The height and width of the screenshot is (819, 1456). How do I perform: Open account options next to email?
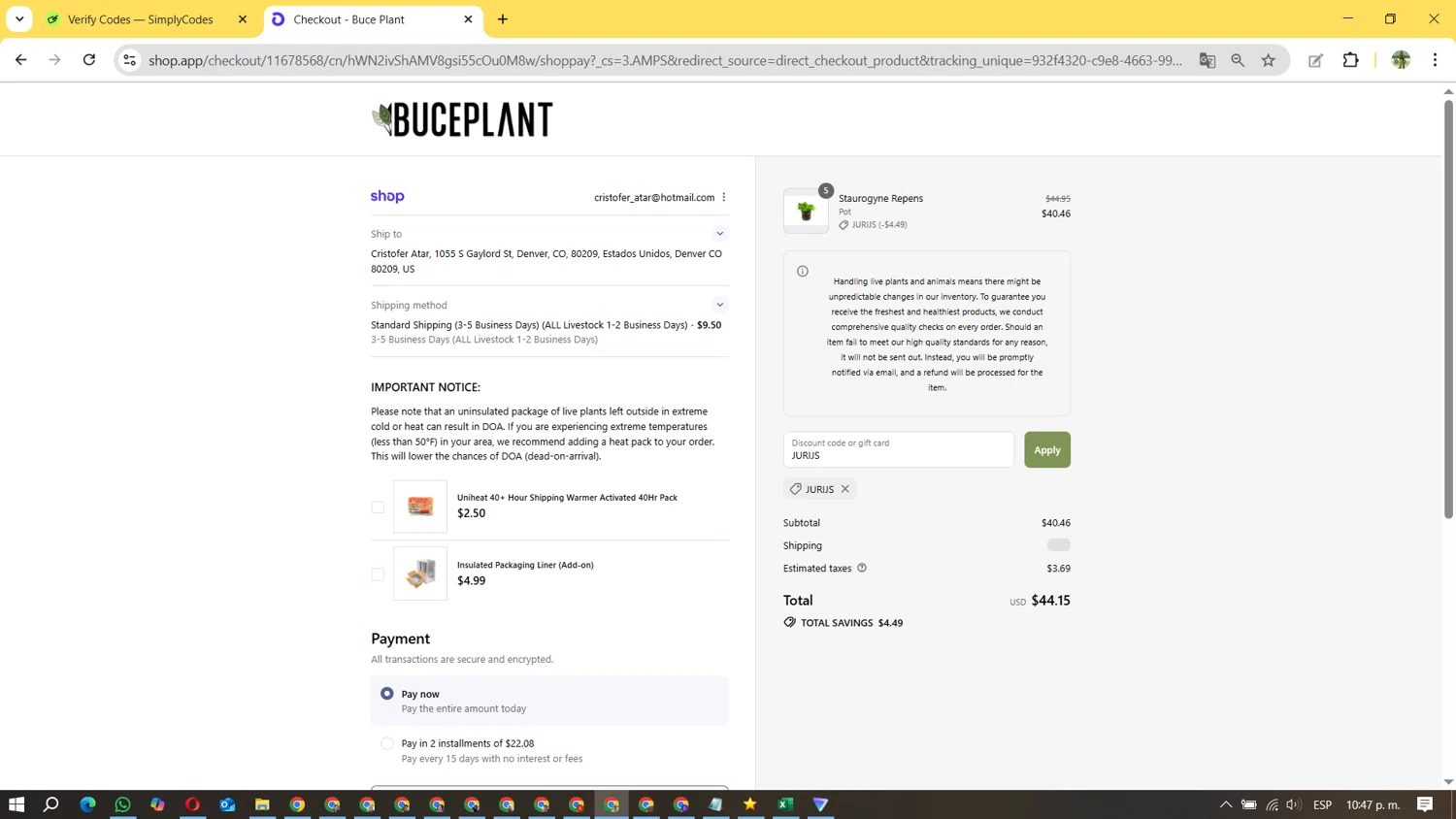coord(724,197)
